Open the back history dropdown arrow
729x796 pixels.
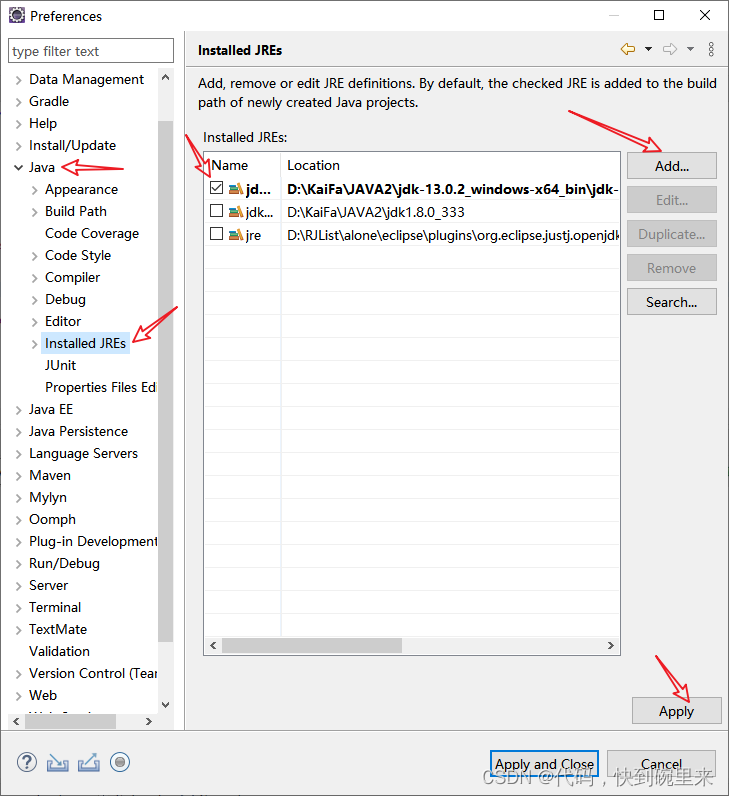[x=648, y=49]
